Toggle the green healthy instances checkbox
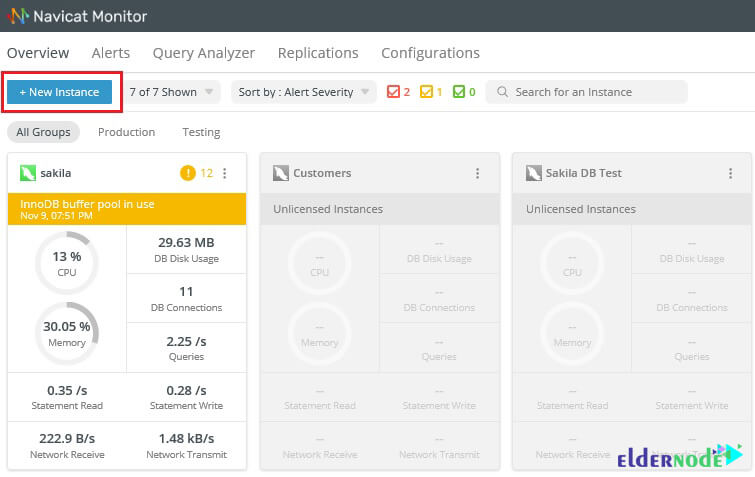This screenshot has width=755, height=477. click(x=459, y=92)
